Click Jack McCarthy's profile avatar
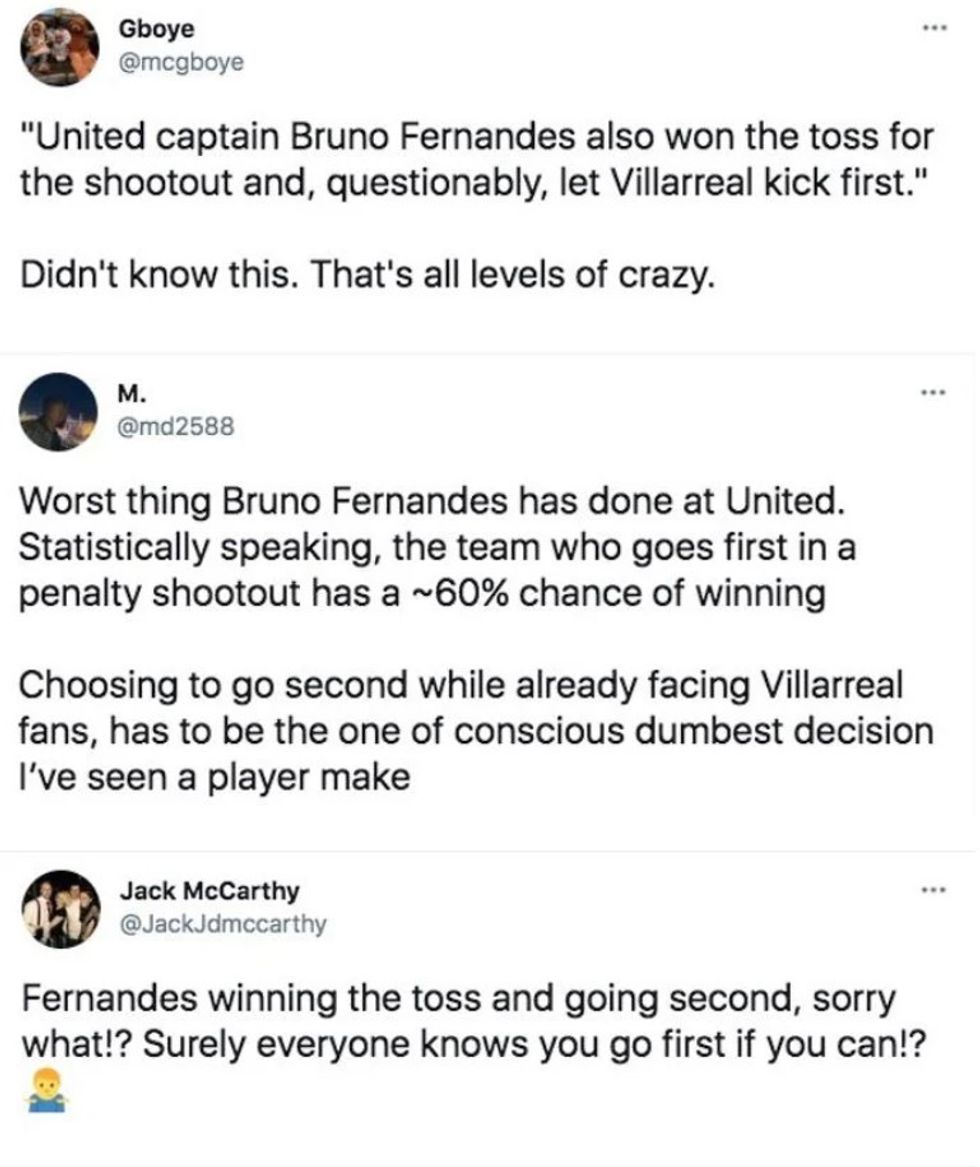Viewport: 980px width, 1167px height. pyautogui.click(x=55, y=901)
